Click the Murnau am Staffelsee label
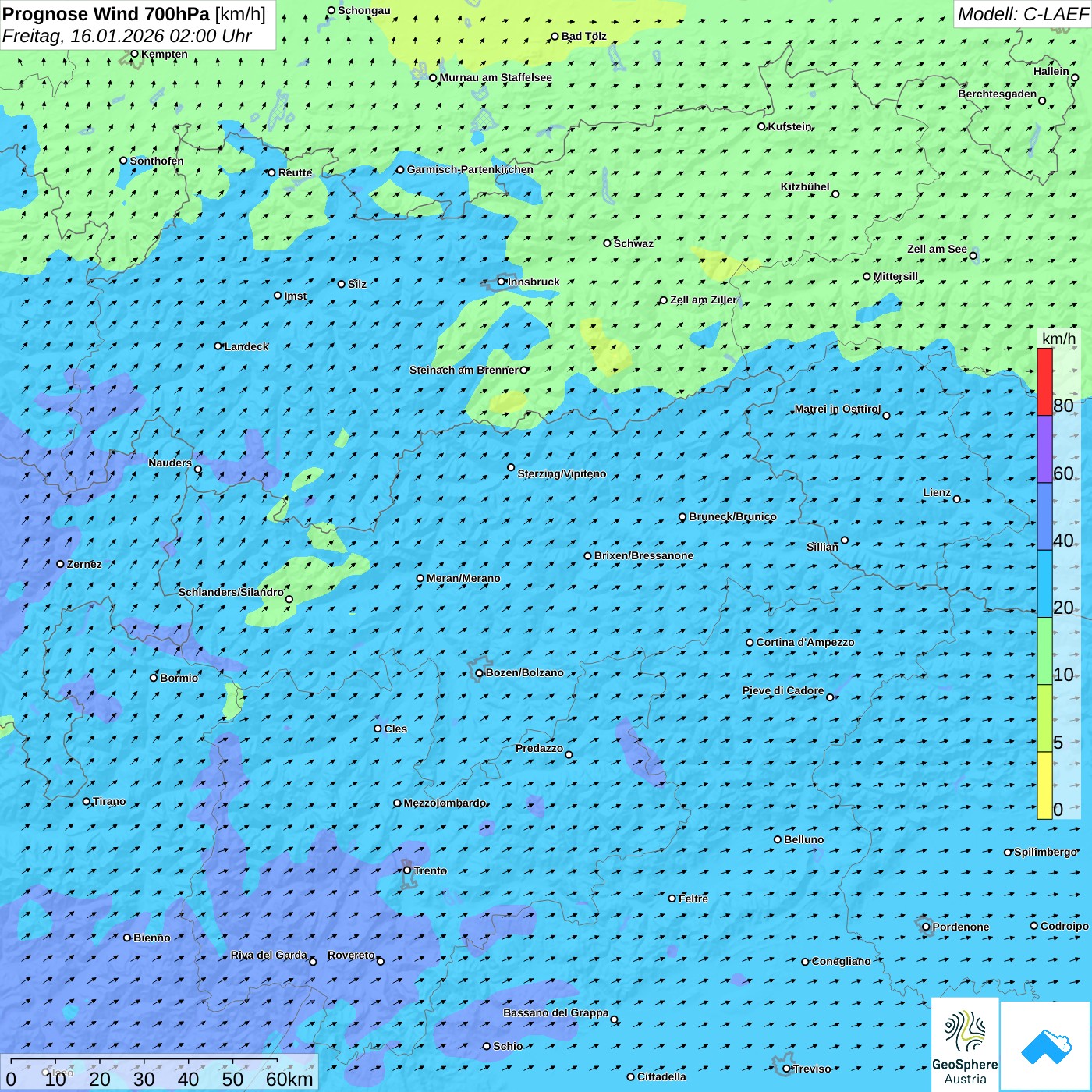Viewport: 1092px width, 1092px height. point(495,77)
